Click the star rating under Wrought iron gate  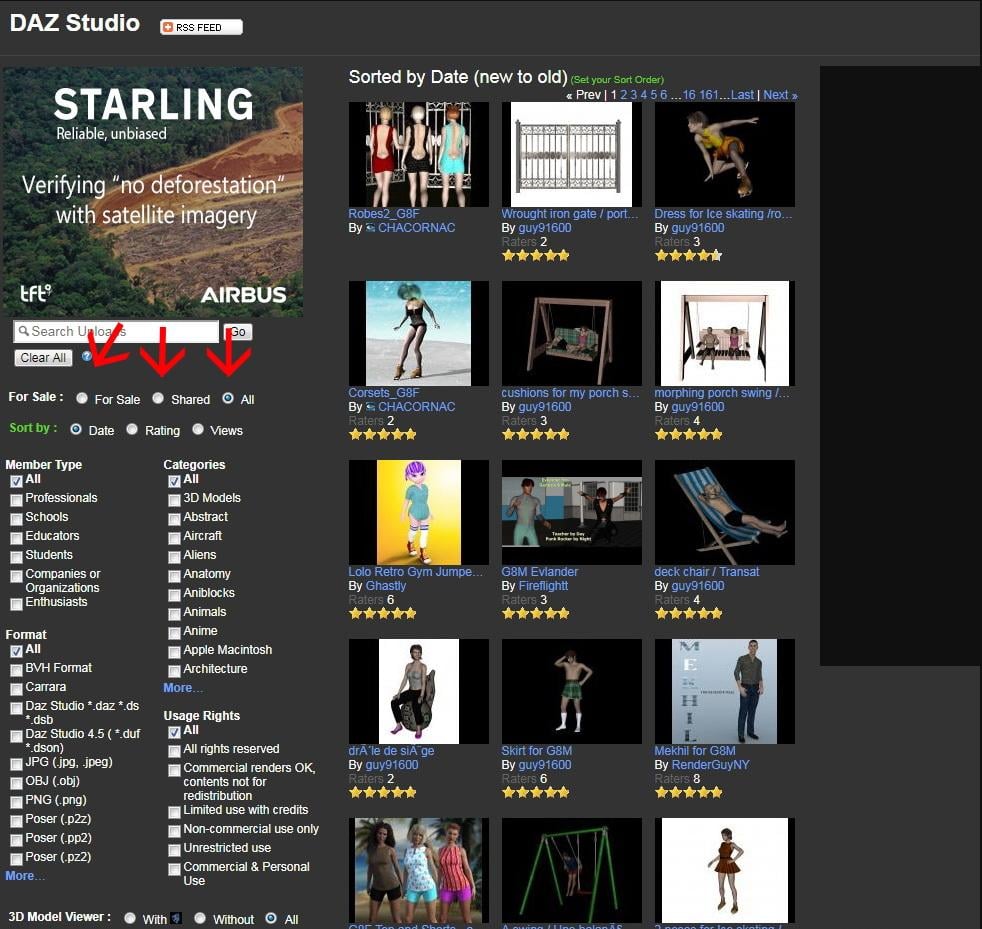tap(535, 256)
